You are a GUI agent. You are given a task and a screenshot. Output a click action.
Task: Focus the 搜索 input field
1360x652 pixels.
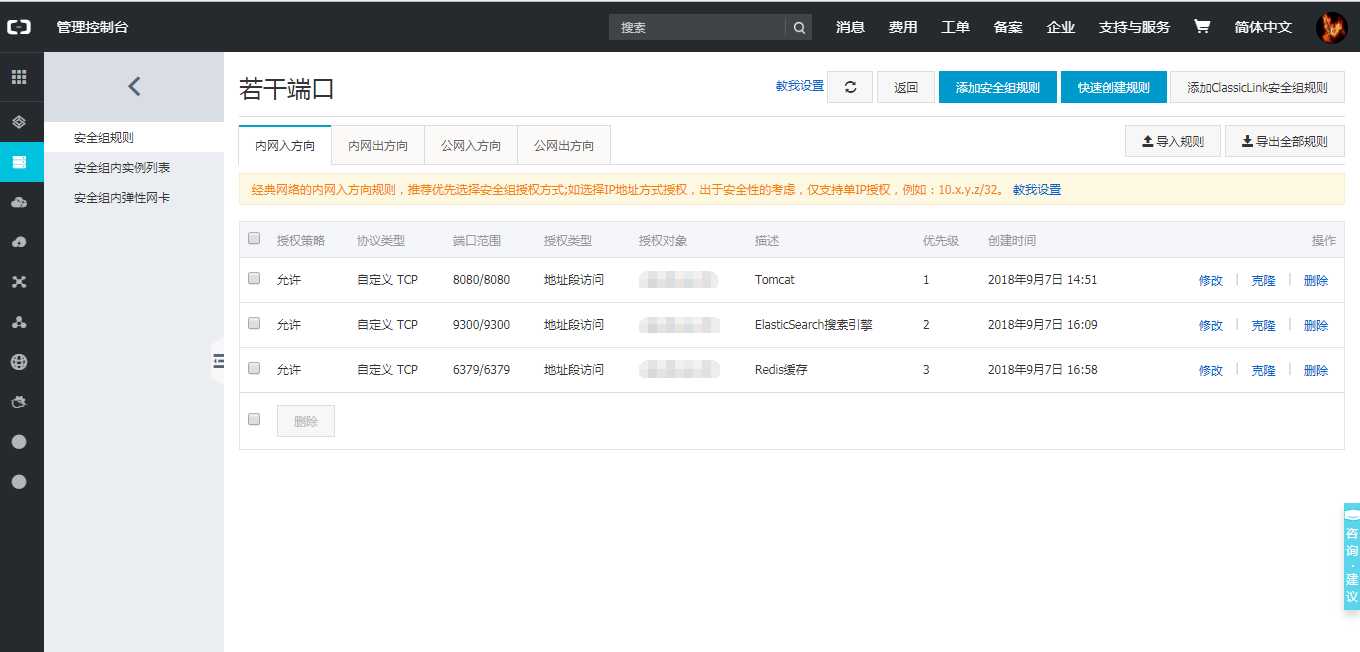697,28
